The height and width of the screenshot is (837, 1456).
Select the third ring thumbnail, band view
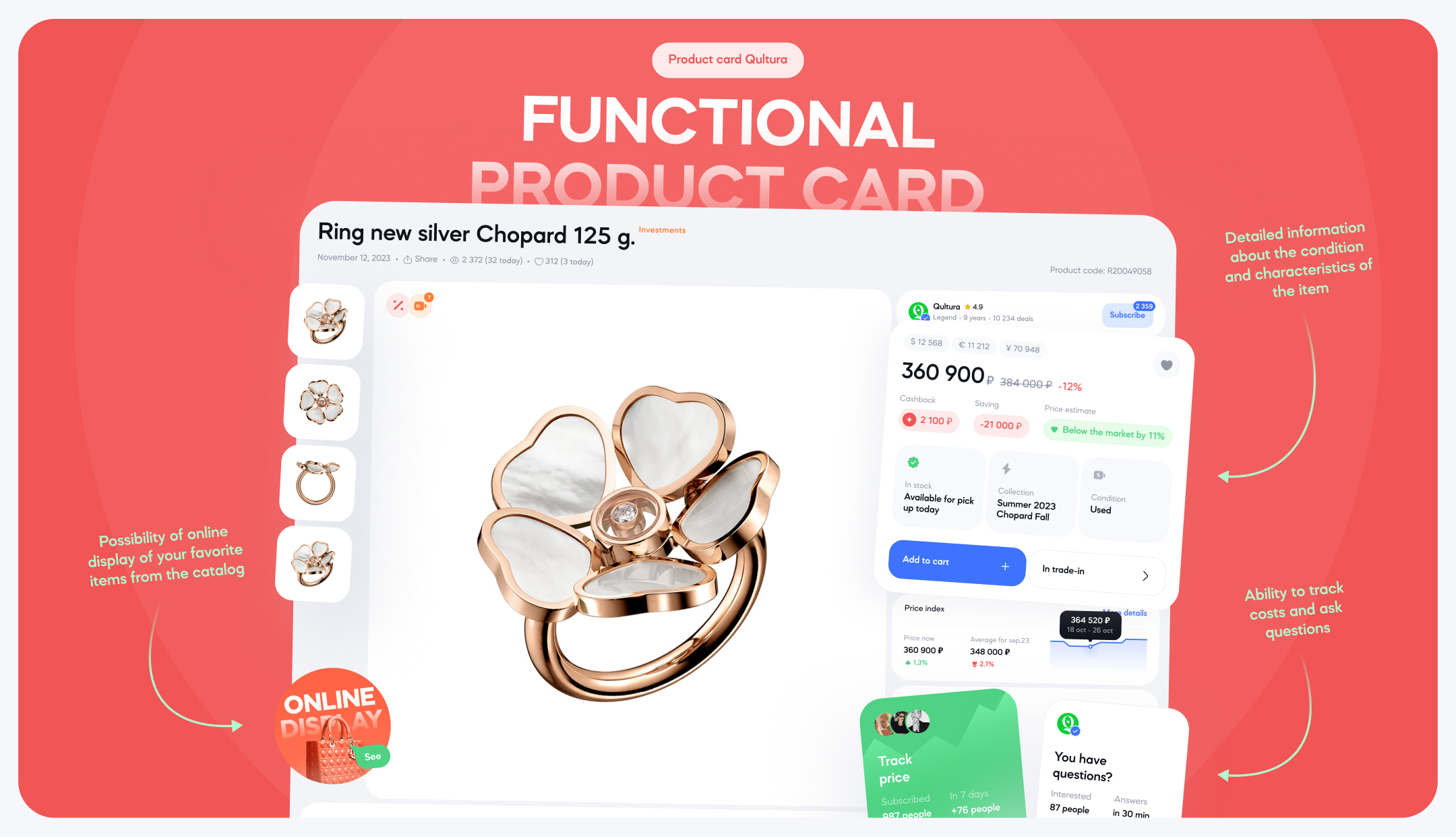click(317, 483)
